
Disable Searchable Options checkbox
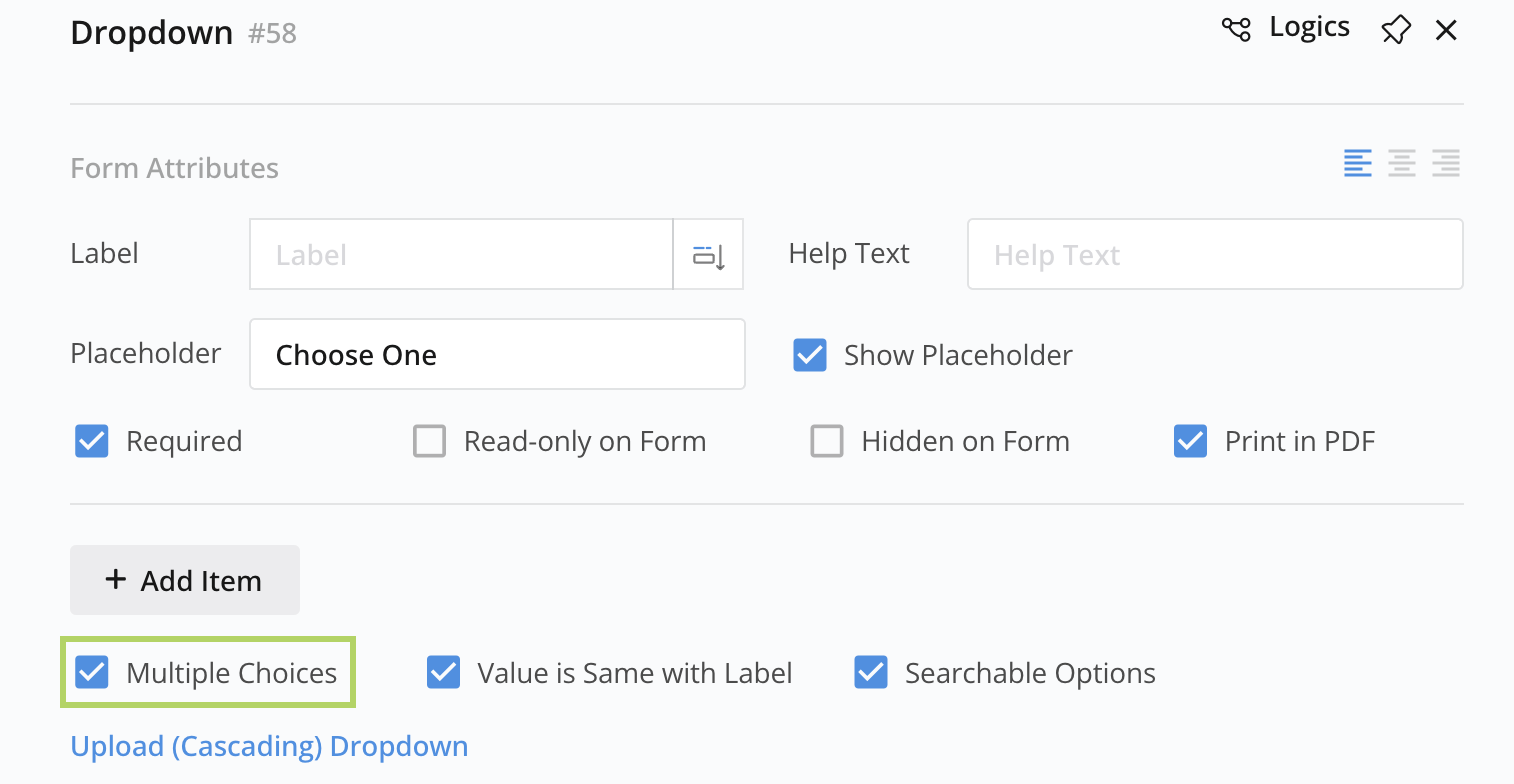click(x=871, y=673)
